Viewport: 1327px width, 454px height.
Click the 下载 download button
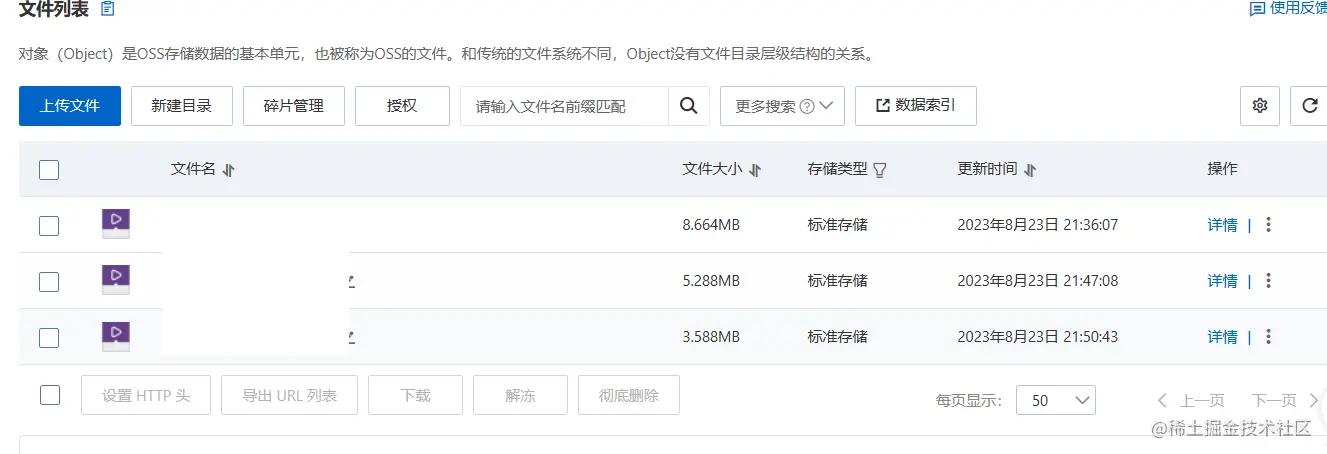coord(416,395)
